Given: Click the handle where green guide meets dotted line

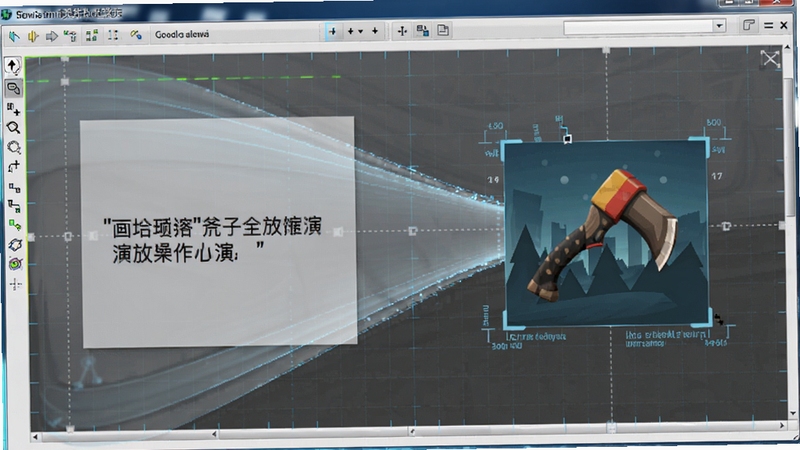Looking at the screenshot, I should click(65, 81).
